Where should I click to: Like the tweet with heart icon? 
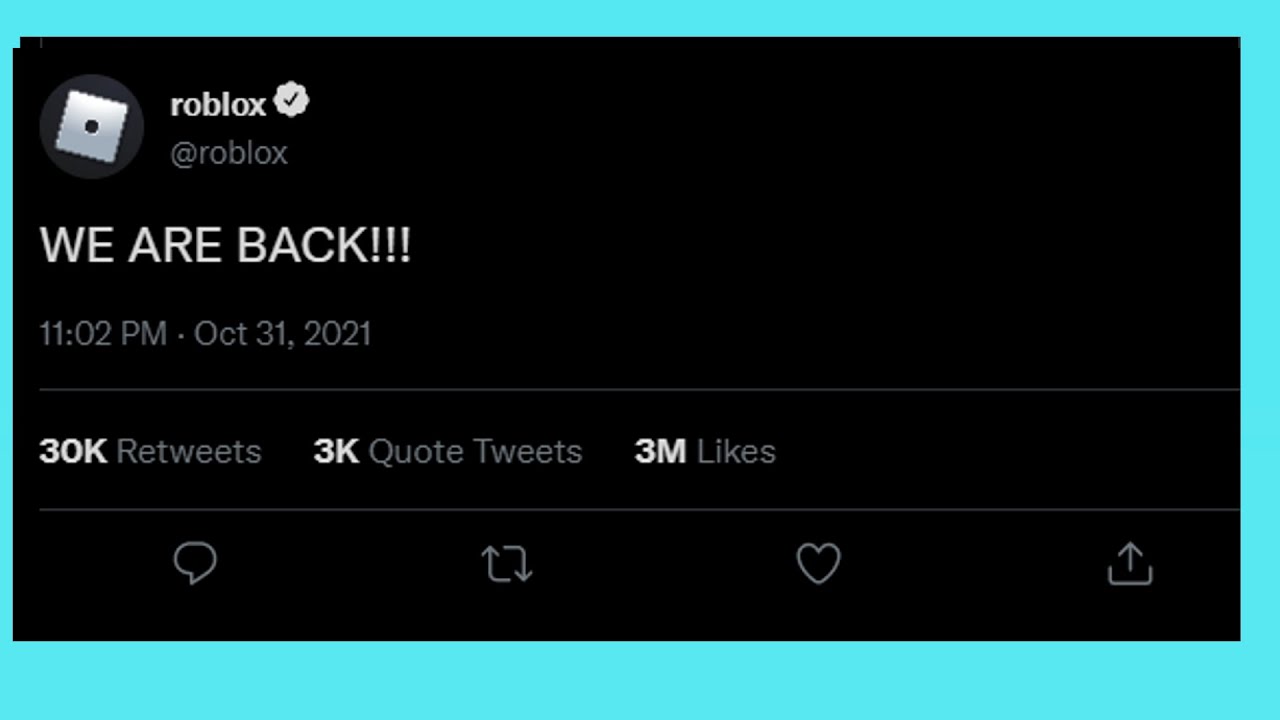coord(818,564)
